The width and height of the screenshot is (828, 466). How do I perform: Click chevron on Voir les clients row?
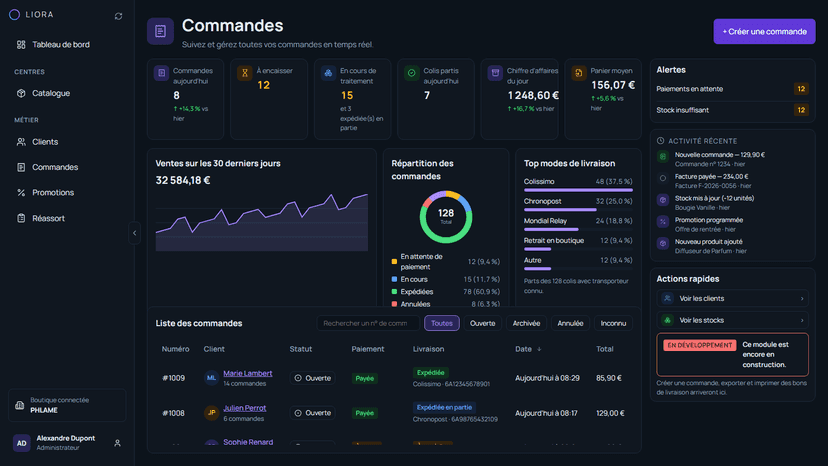(802, 299)
